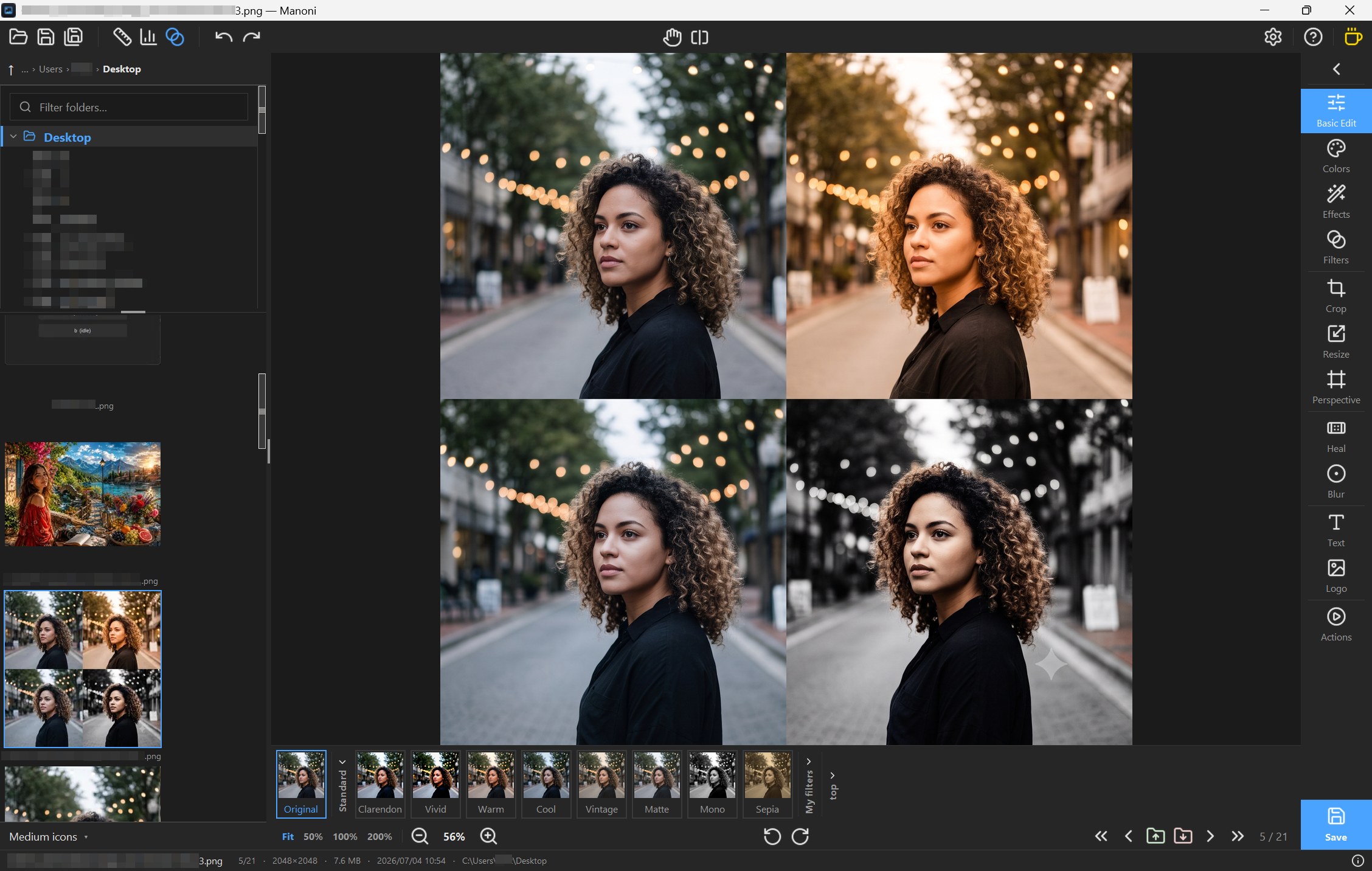This screenshot has width=1372, height=871.
Task: Collapse the right panel with the back chevron
Action: [1336, 69]
